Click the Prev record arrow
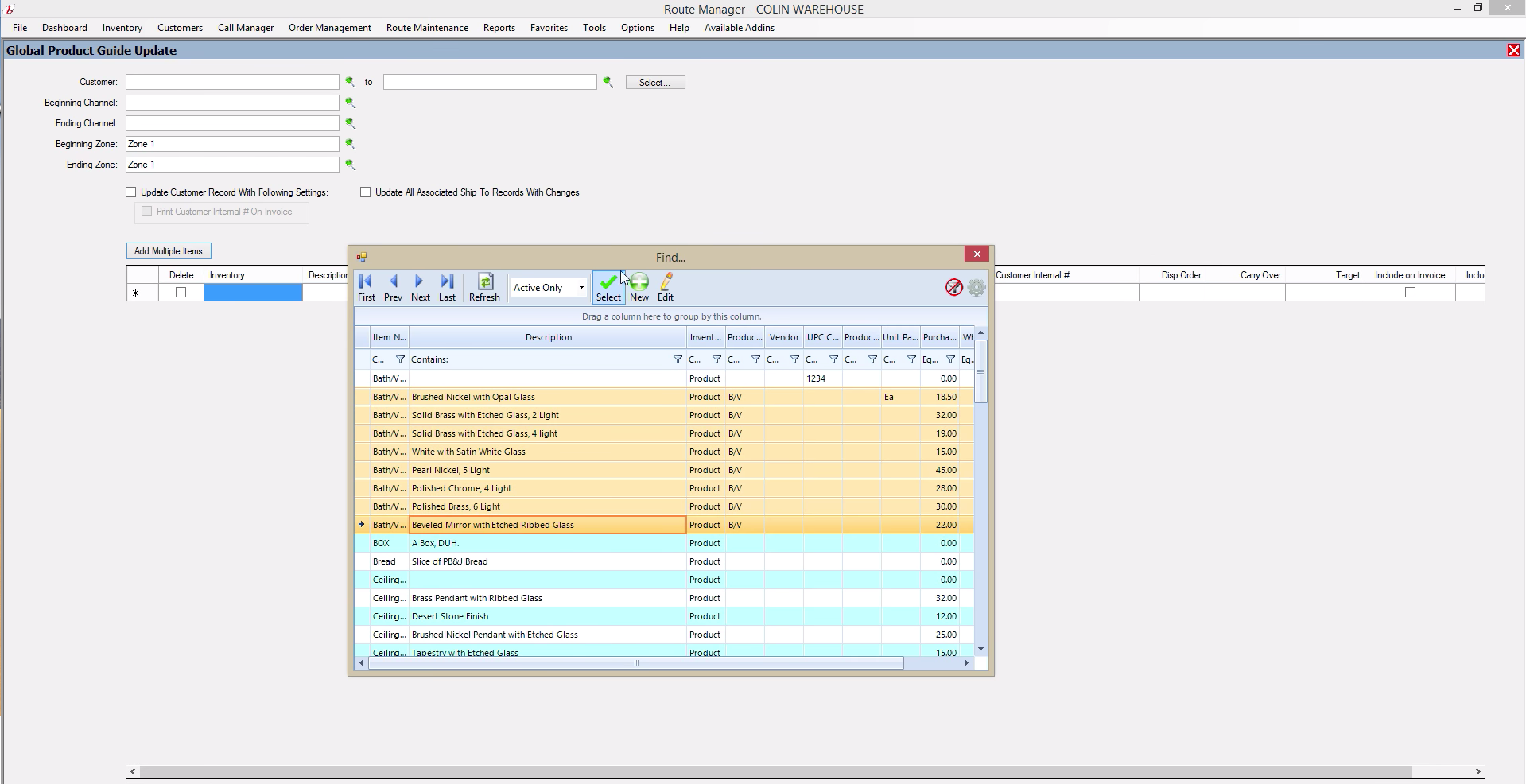 click(x=393, y=288)
